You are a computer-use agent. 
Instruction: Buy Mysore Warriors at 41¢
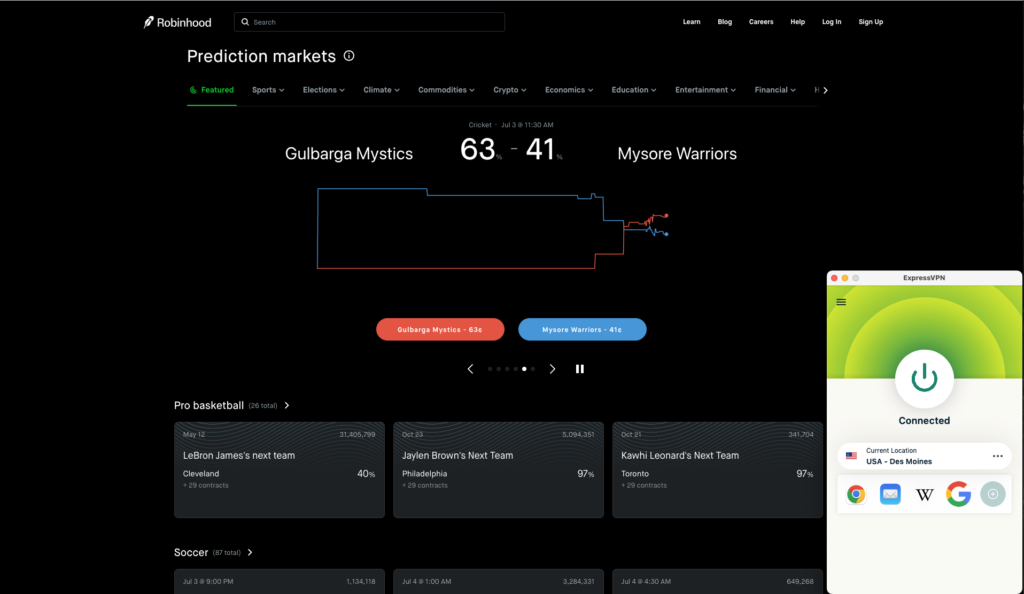click(583, 330)
